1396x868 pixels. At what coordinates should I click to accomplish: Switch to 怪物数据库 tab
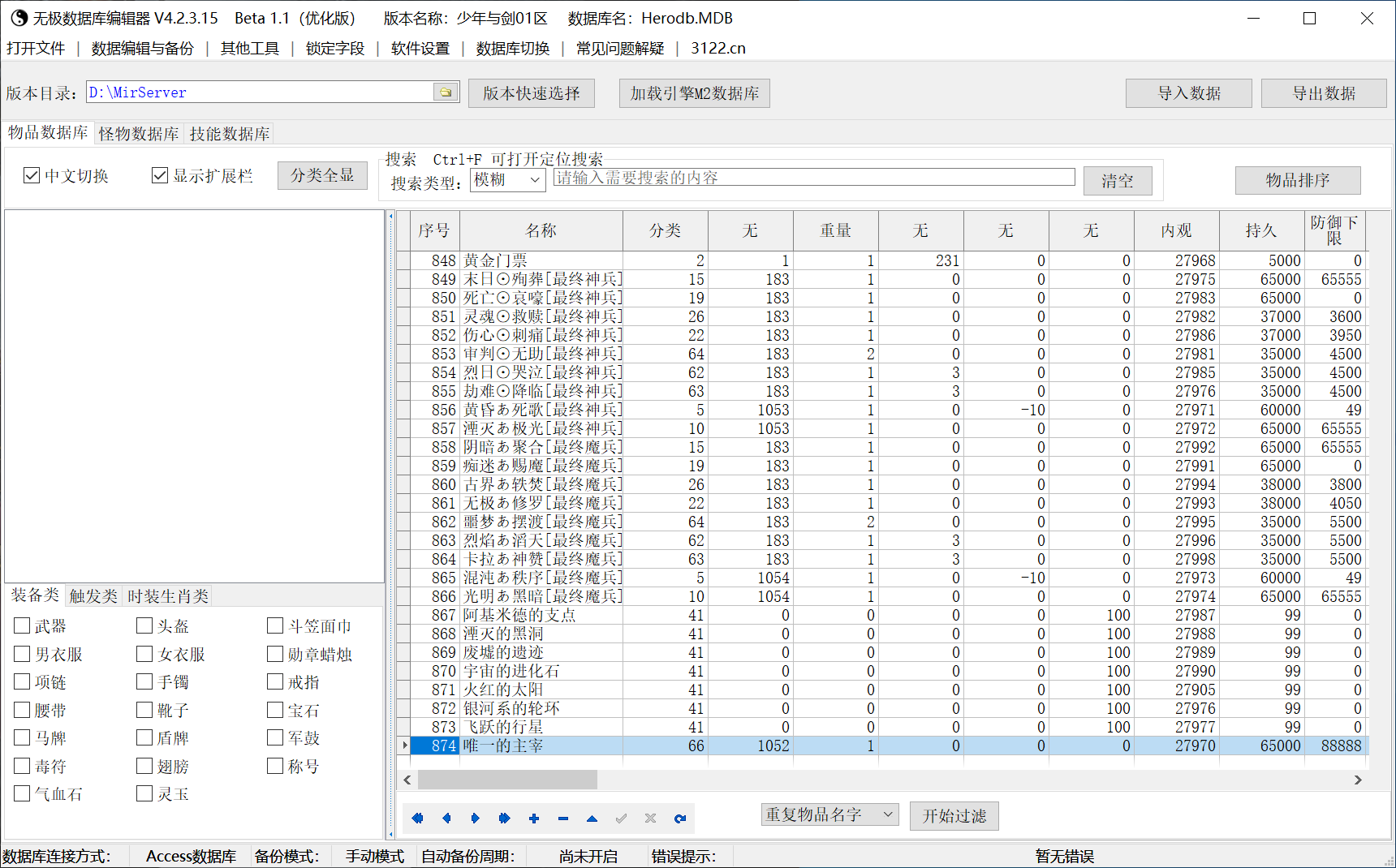click(x=139, y=134)
